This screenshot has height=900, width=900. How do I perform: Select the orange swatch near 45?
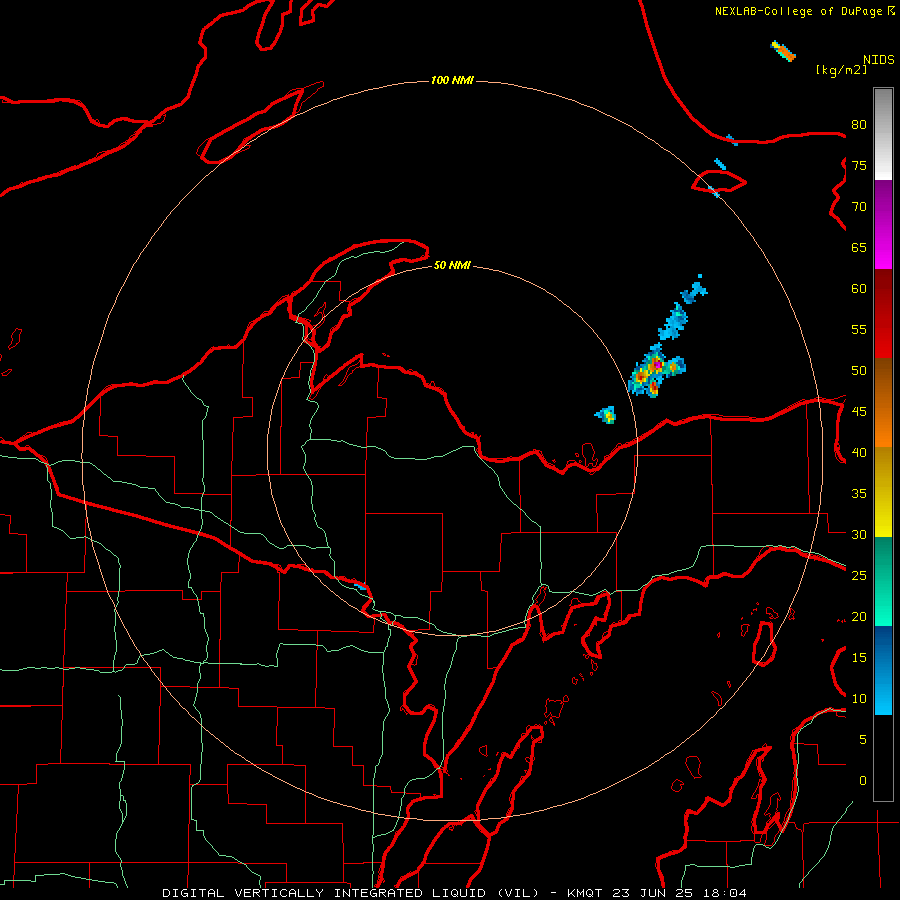(x=883, y=426)
